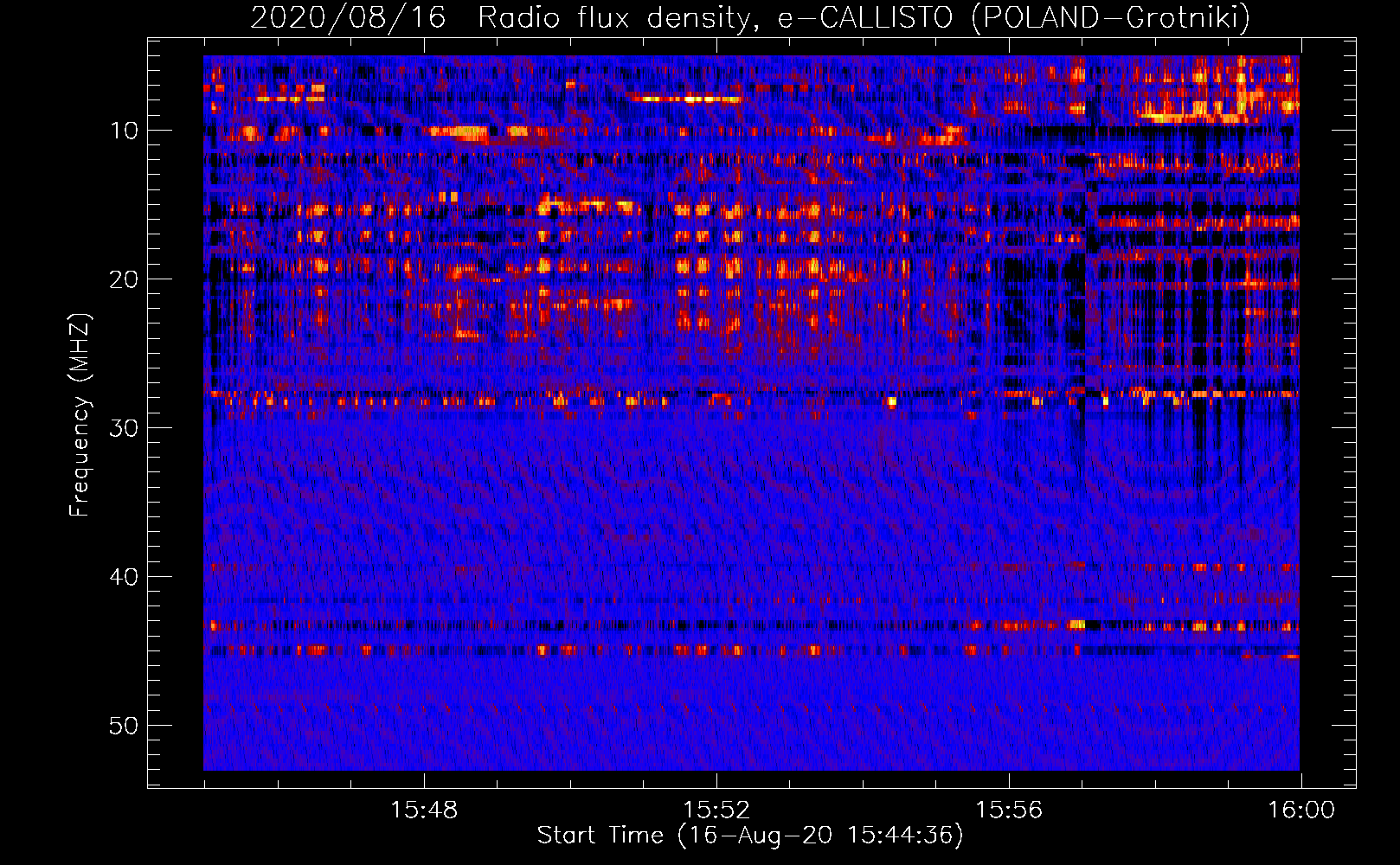Click the 15:48 time tick label
Viewport: 1400px width, 865px height.
[x=424, y=811]
